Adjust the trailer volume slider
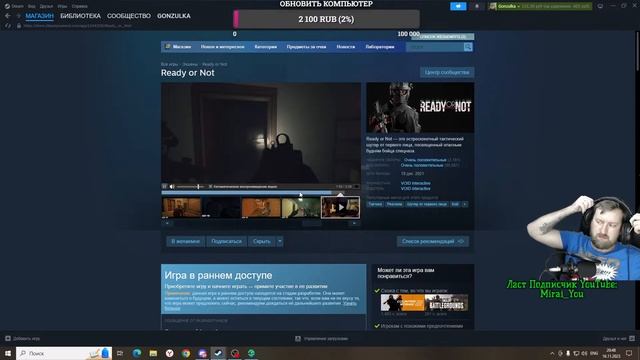The width and height of the screenshot is (640, 360). (x=190, y=187)
